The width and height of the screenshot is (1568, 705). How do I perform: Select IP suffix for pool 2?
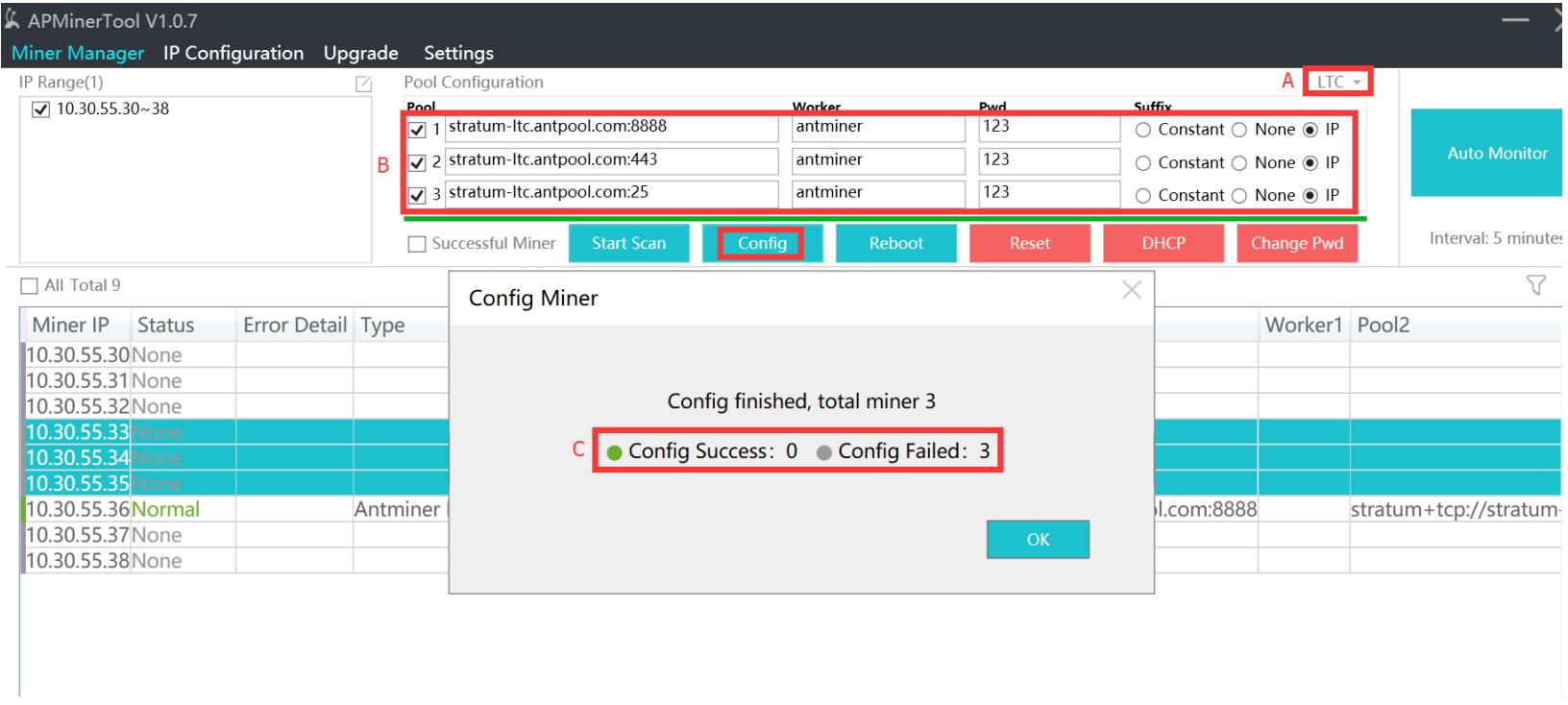coord(1311,163)
